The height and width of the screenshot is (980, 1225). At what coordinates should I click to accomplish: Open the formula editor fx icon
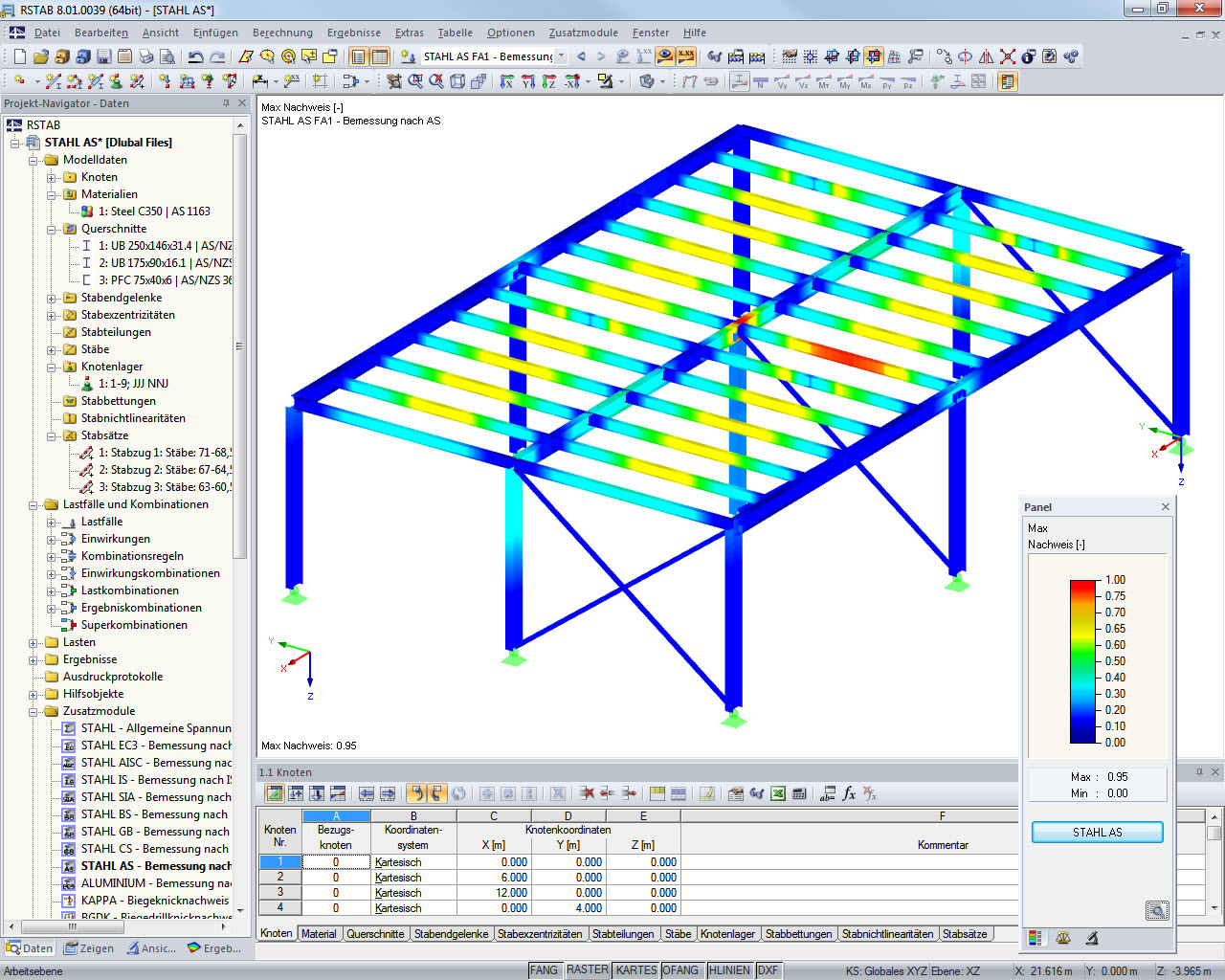tap(849, 793)
